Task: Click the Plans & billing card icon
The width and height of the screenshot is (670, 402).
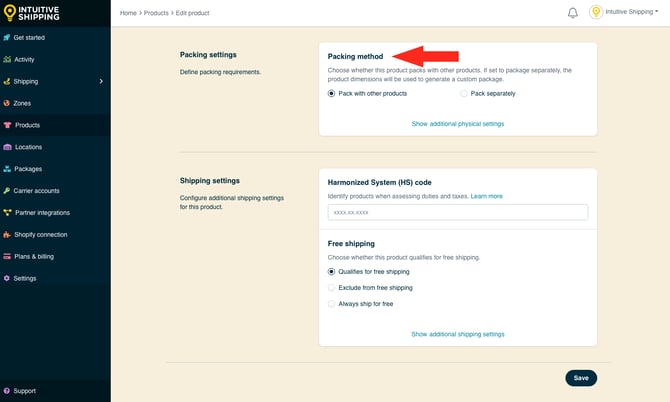Action: pos(7,257)
